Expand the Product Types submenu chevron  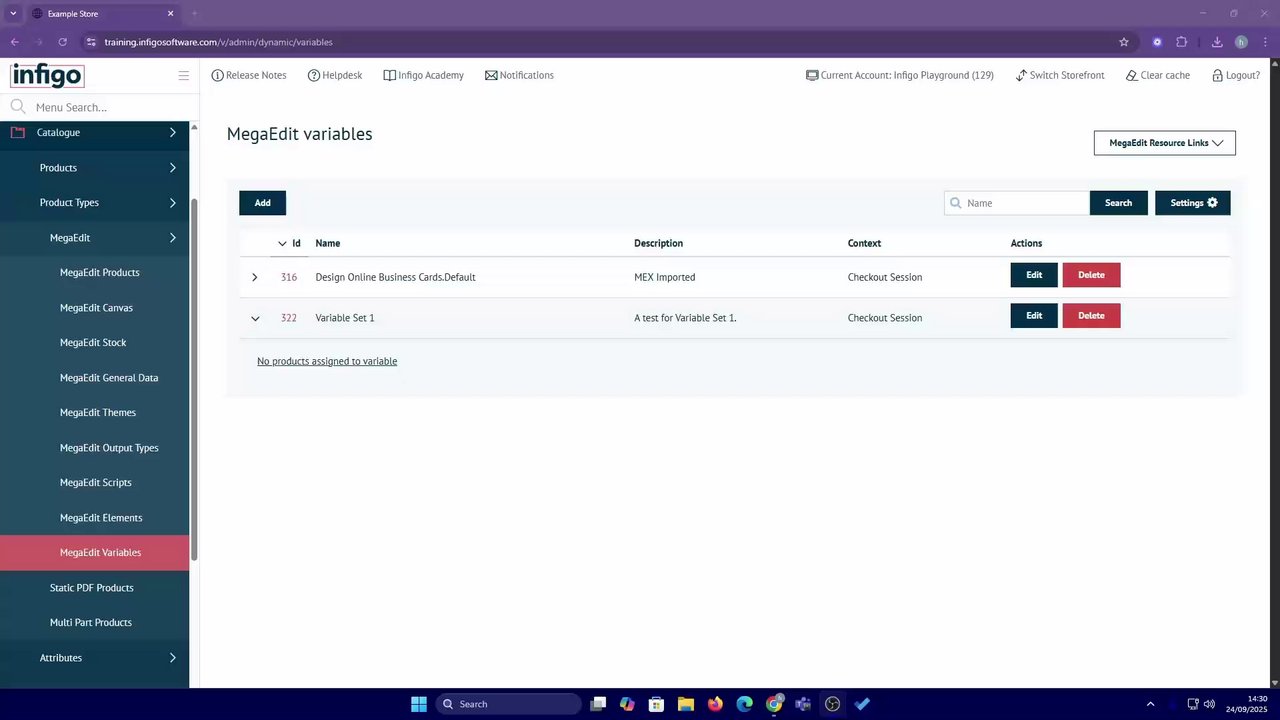pyautogui.click(x=173, y=203)
